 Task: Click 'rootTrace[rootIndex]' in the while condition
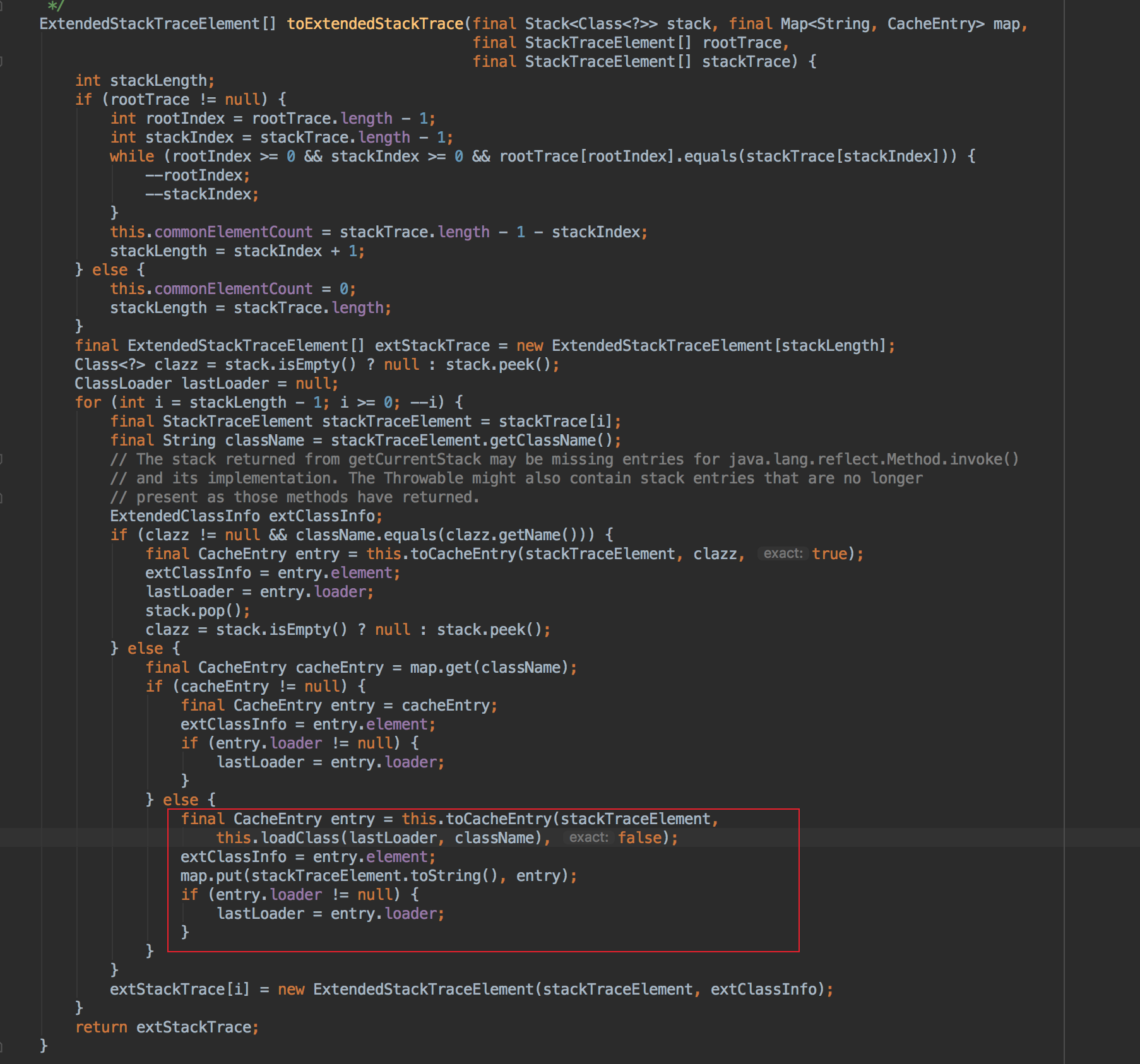point(587,157)
